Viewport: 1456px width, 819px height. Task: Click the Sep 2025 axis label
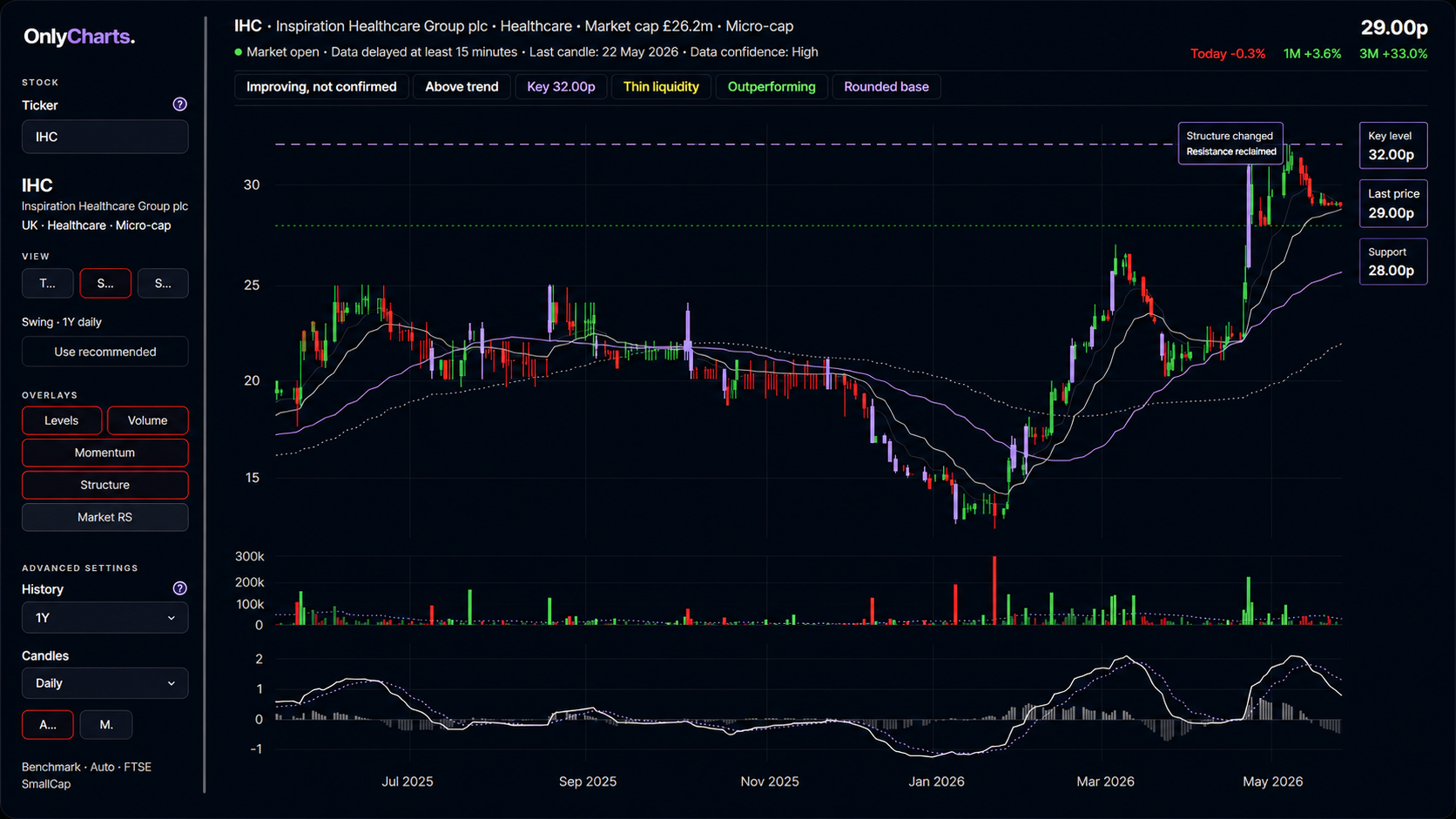[588, 782]
